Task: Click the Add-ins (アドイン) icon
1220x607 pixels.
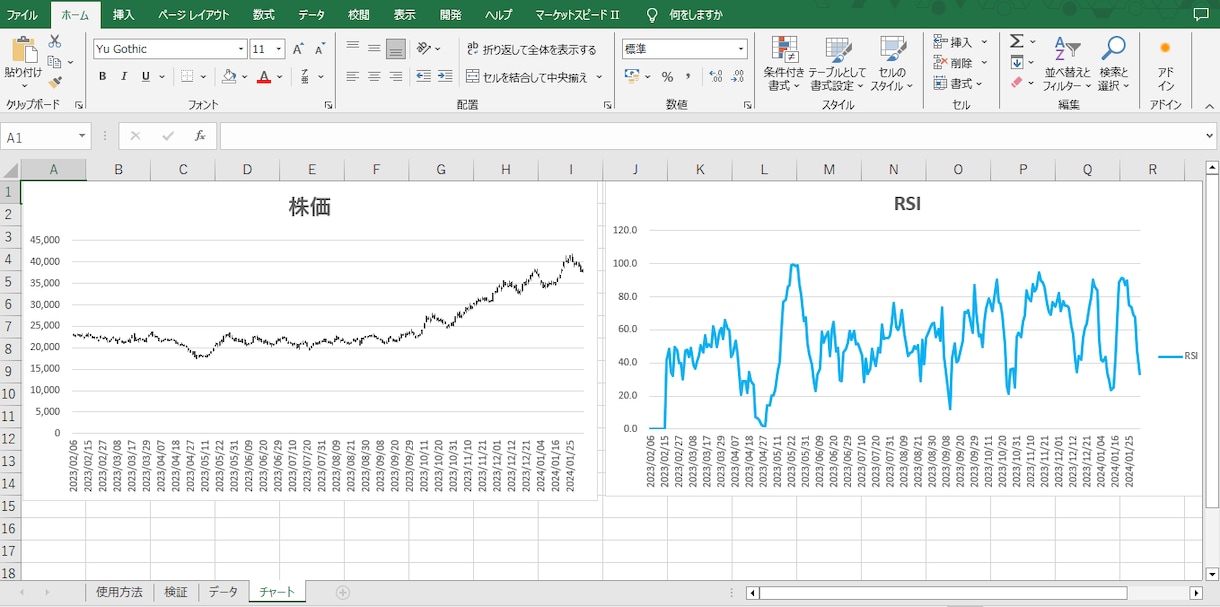Action: [1165, 64]
